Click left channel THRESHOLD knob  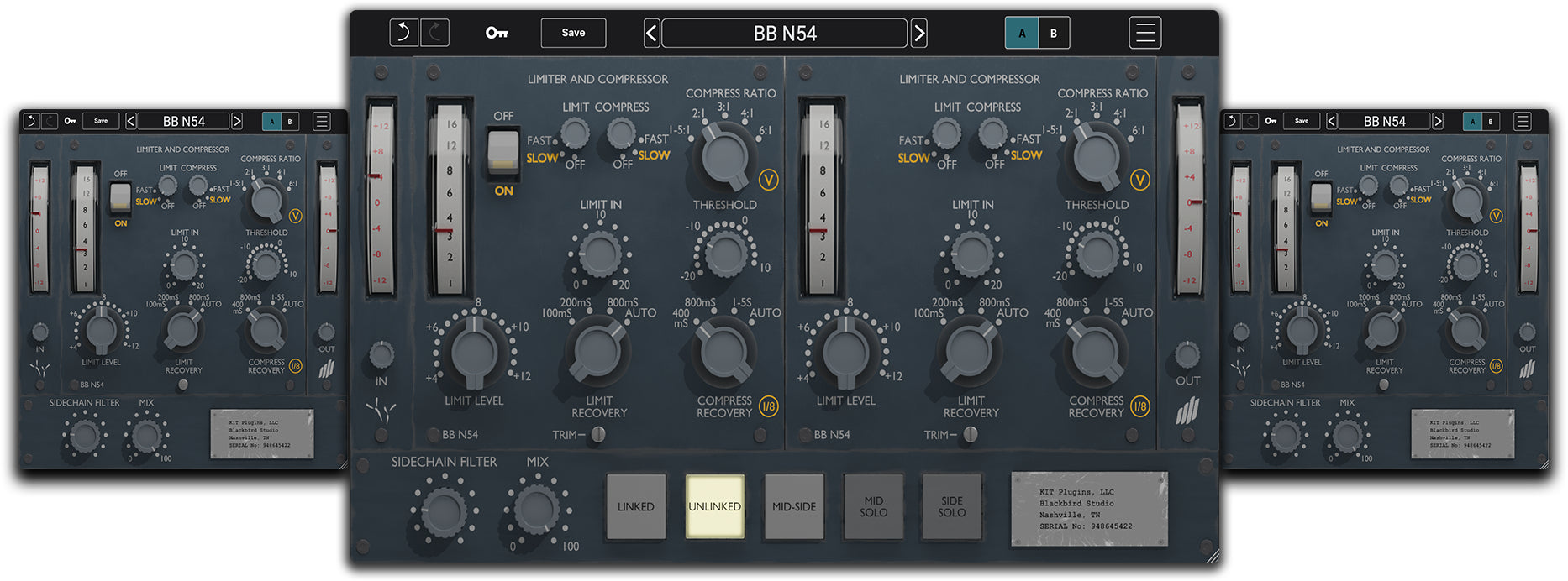pyautogui.click(x=725, y=253)
